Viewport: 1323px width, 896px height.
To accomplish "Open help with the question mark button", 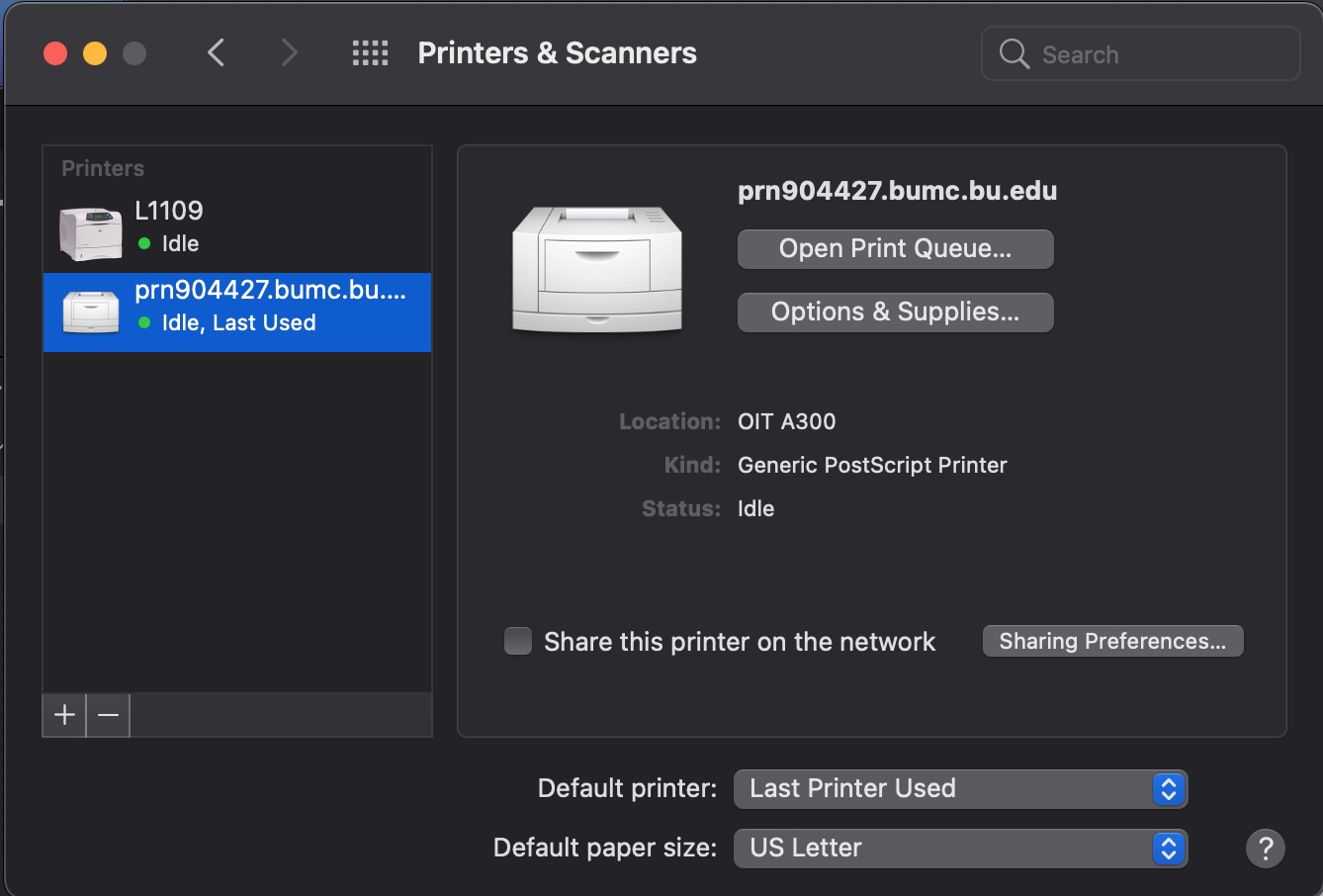I will point(1266,849).
